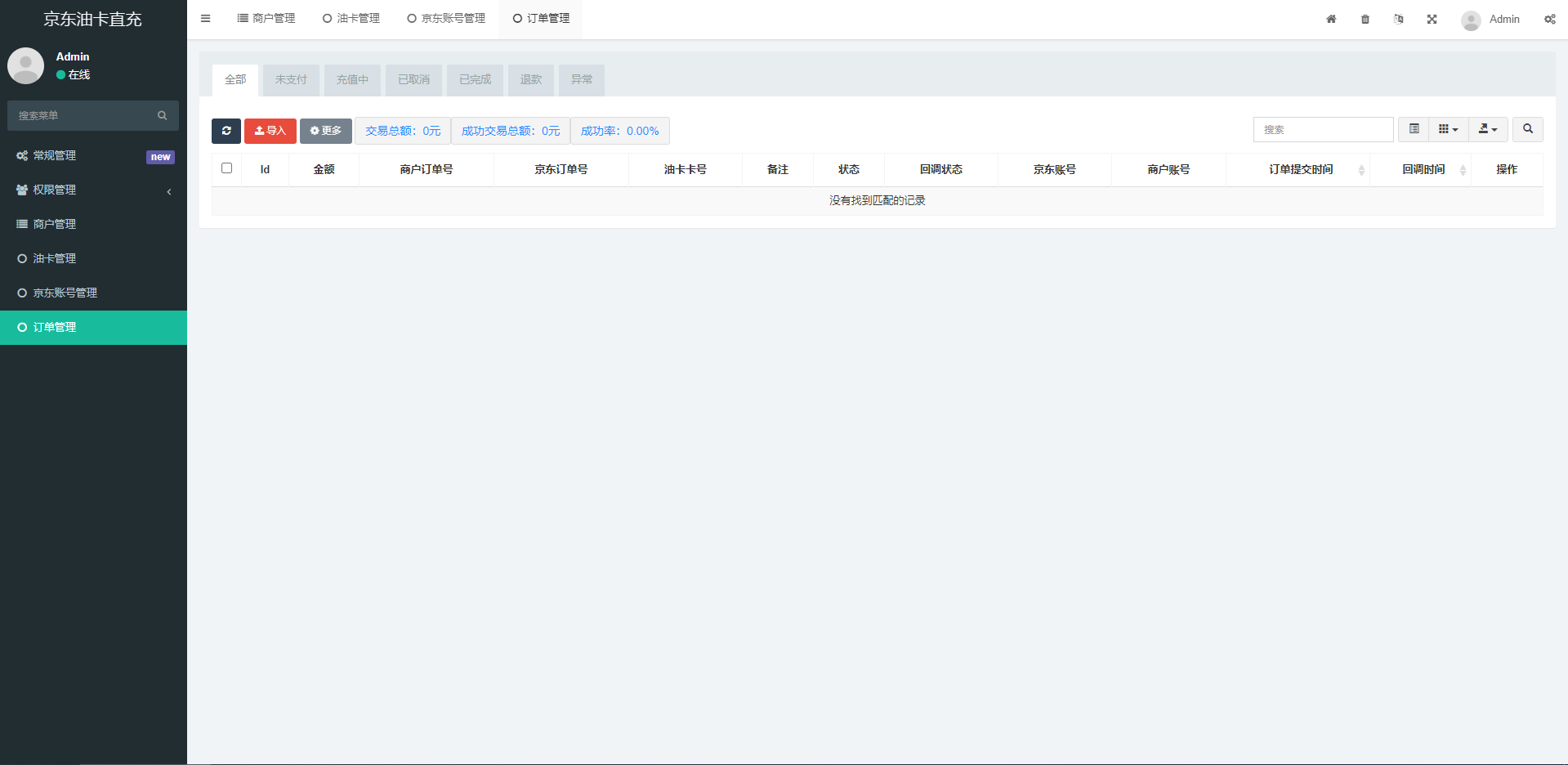The width and height of the screenshot is (1568, 765).
Task: Open settings via top-right gears icon
Action: pyautogui.click(x=1549, y=19)
